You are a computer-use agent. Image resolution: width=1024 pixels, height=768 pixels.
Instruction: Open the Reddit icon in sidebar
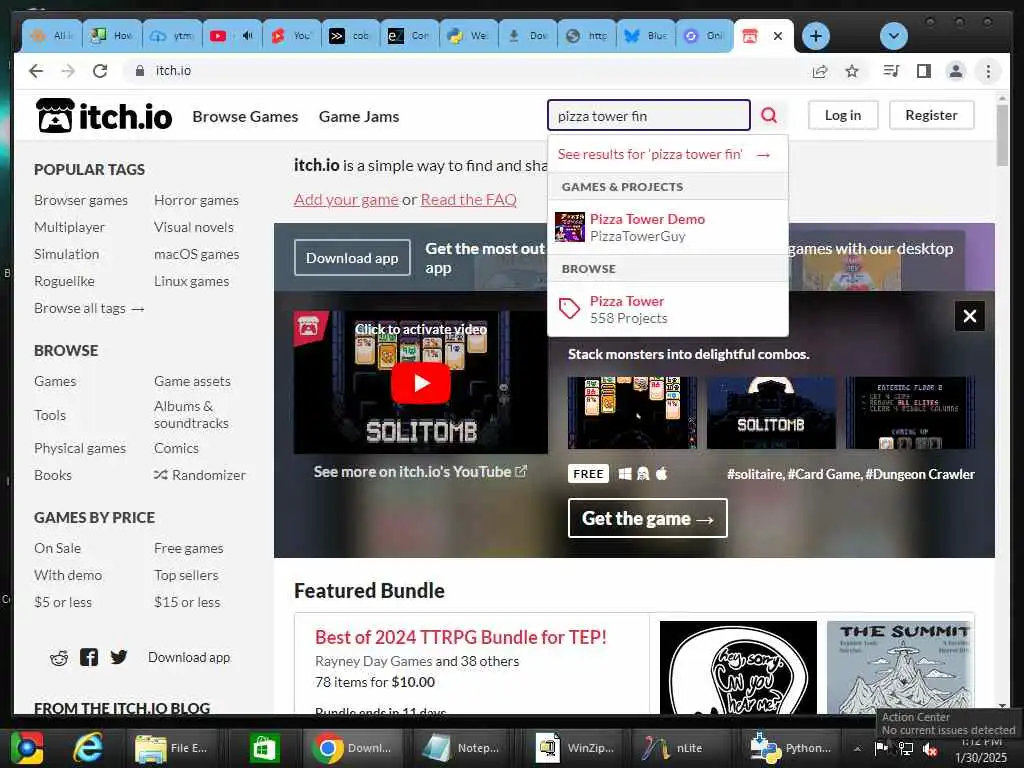[x=59, y=658]
